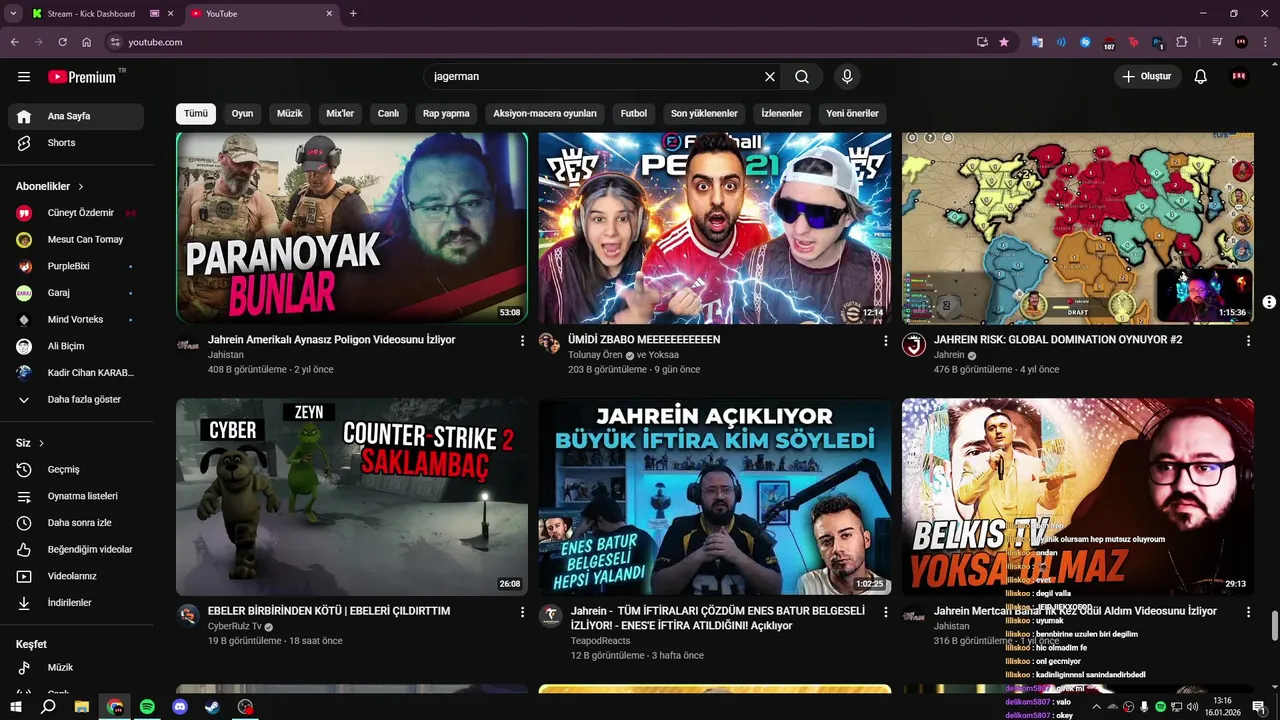Open watch history (Geçmiş) in sidebar

76,470
